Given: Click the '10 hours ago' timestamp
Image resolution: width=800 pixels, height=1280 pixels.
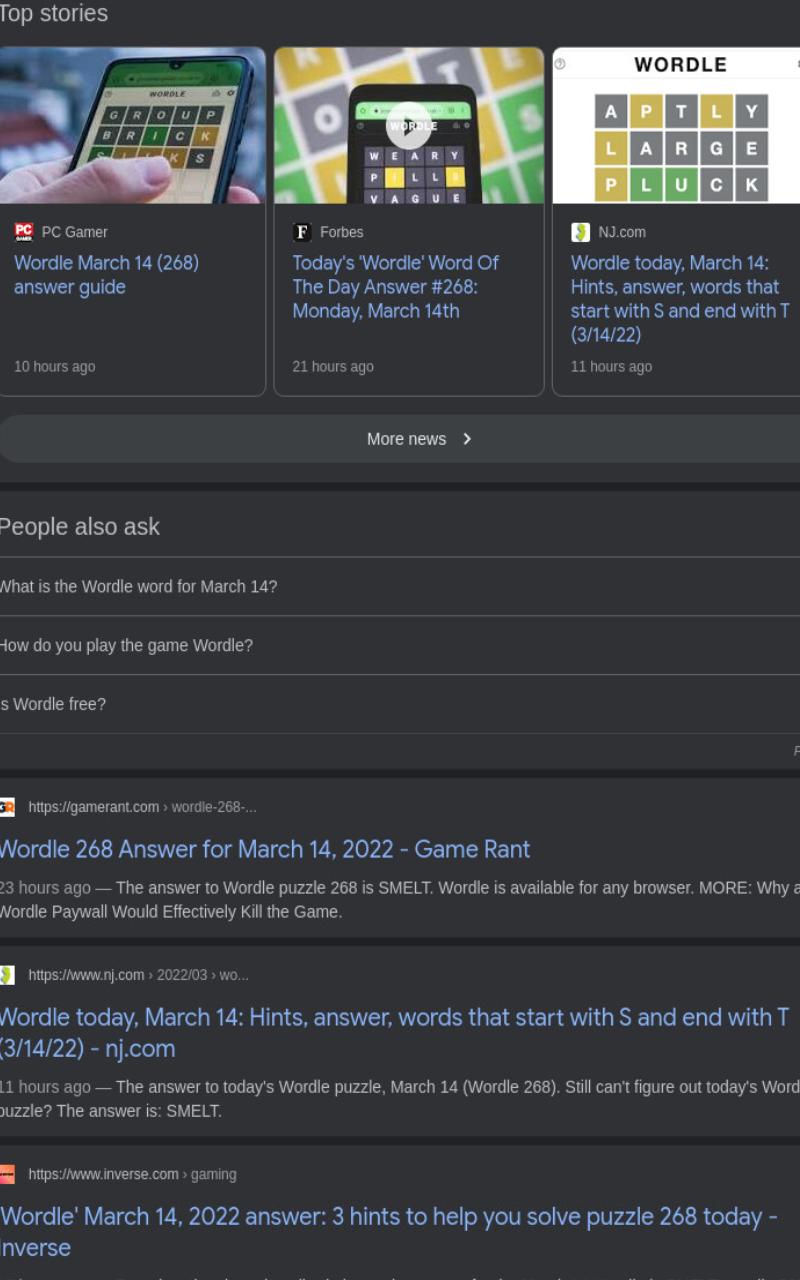Looking at the screenshot, I should click(55, 367).
